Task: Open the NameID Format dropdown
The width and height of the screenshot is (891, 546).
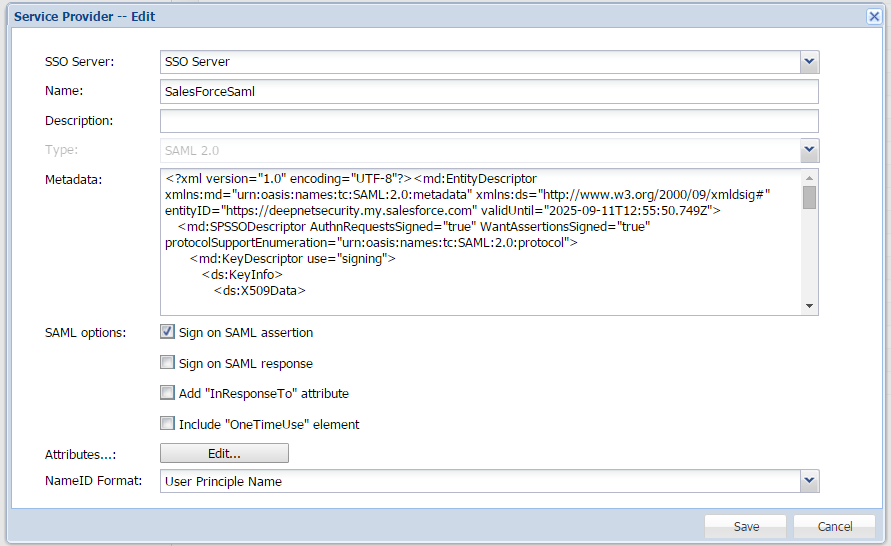Action: click(809, 482)
